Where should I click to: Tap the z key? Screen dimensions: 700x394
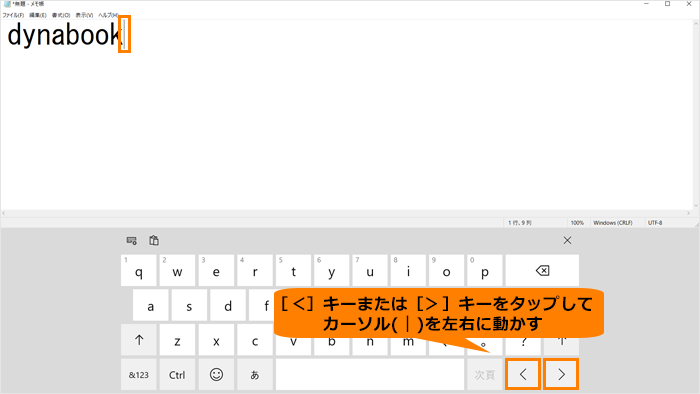177,340
